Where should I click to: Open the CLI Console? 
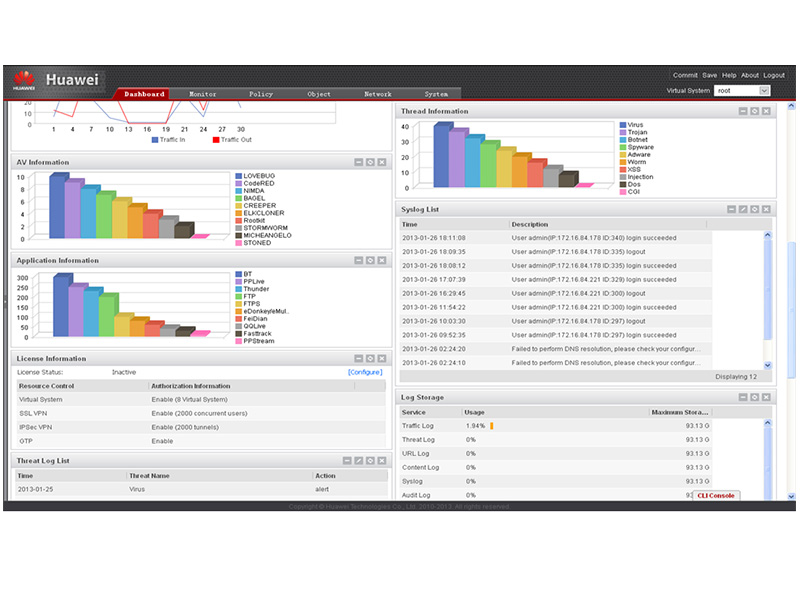[x=716, y=495]
